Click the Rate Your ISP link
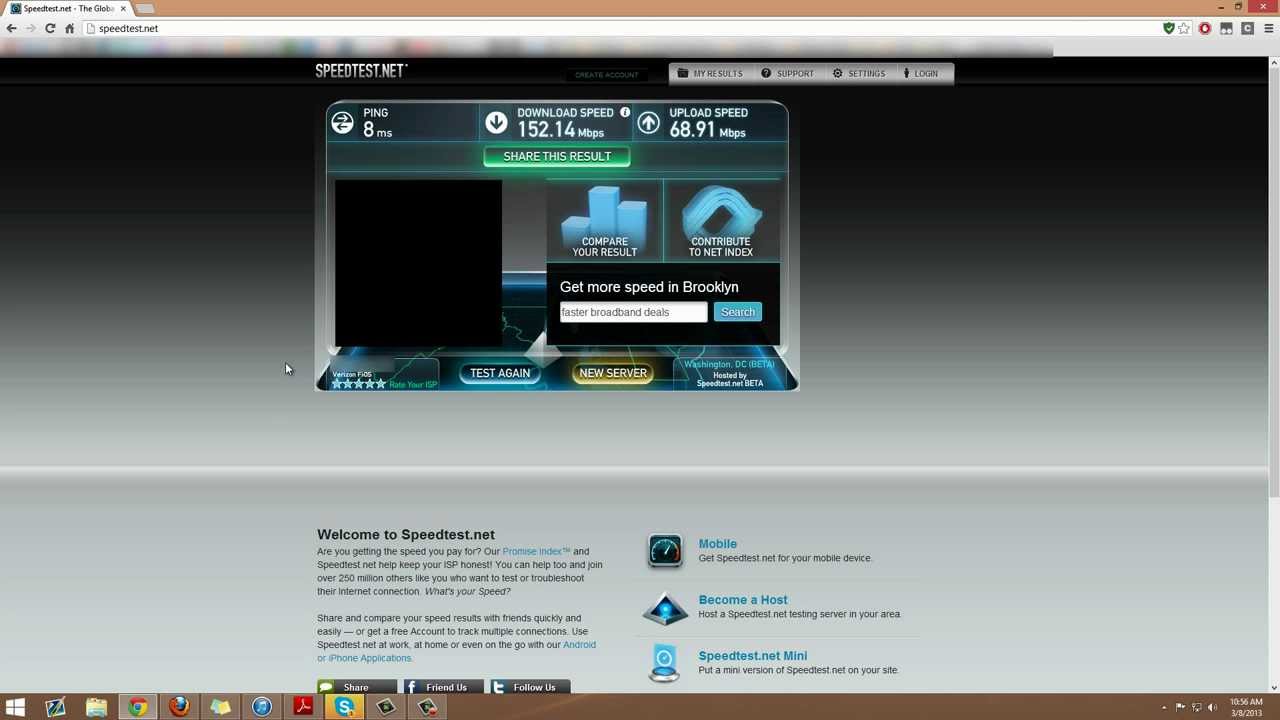Image resolution: width=1280 pixels, height=720 pixels. pyautogui.click(x=413, y=385)
